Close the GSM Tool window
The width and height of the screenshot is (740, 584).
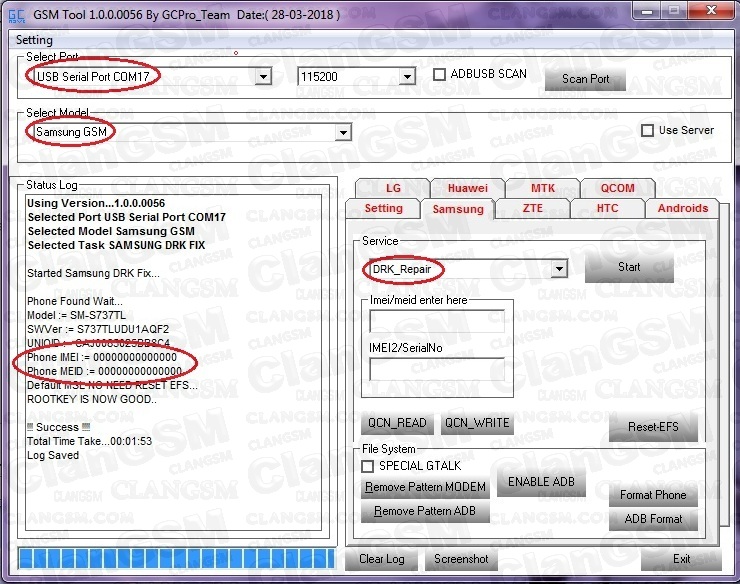(711, 10)
